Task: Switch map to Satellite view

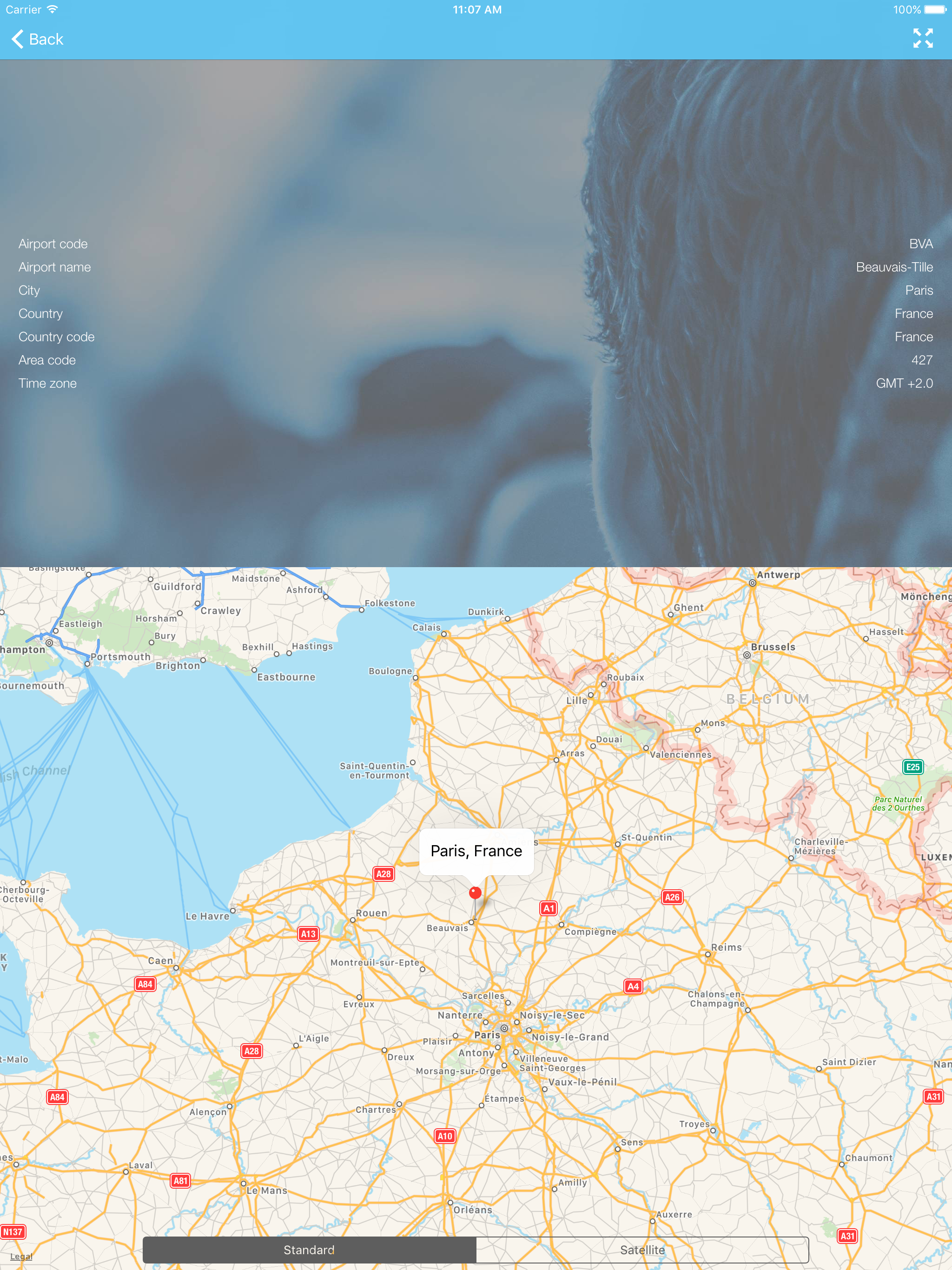Action: coord(642,1250)
